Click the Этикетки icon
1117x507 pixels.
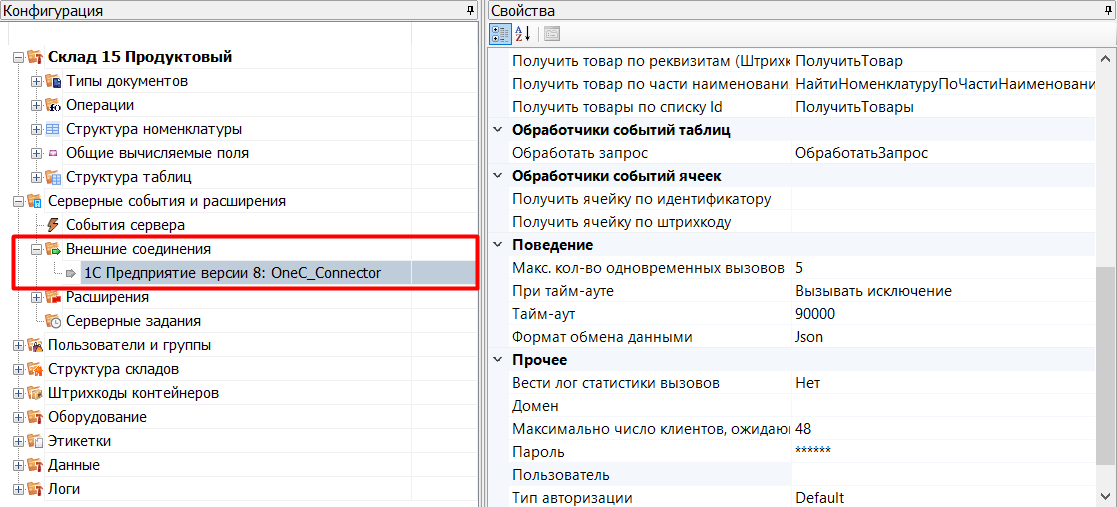click(35, 441)
